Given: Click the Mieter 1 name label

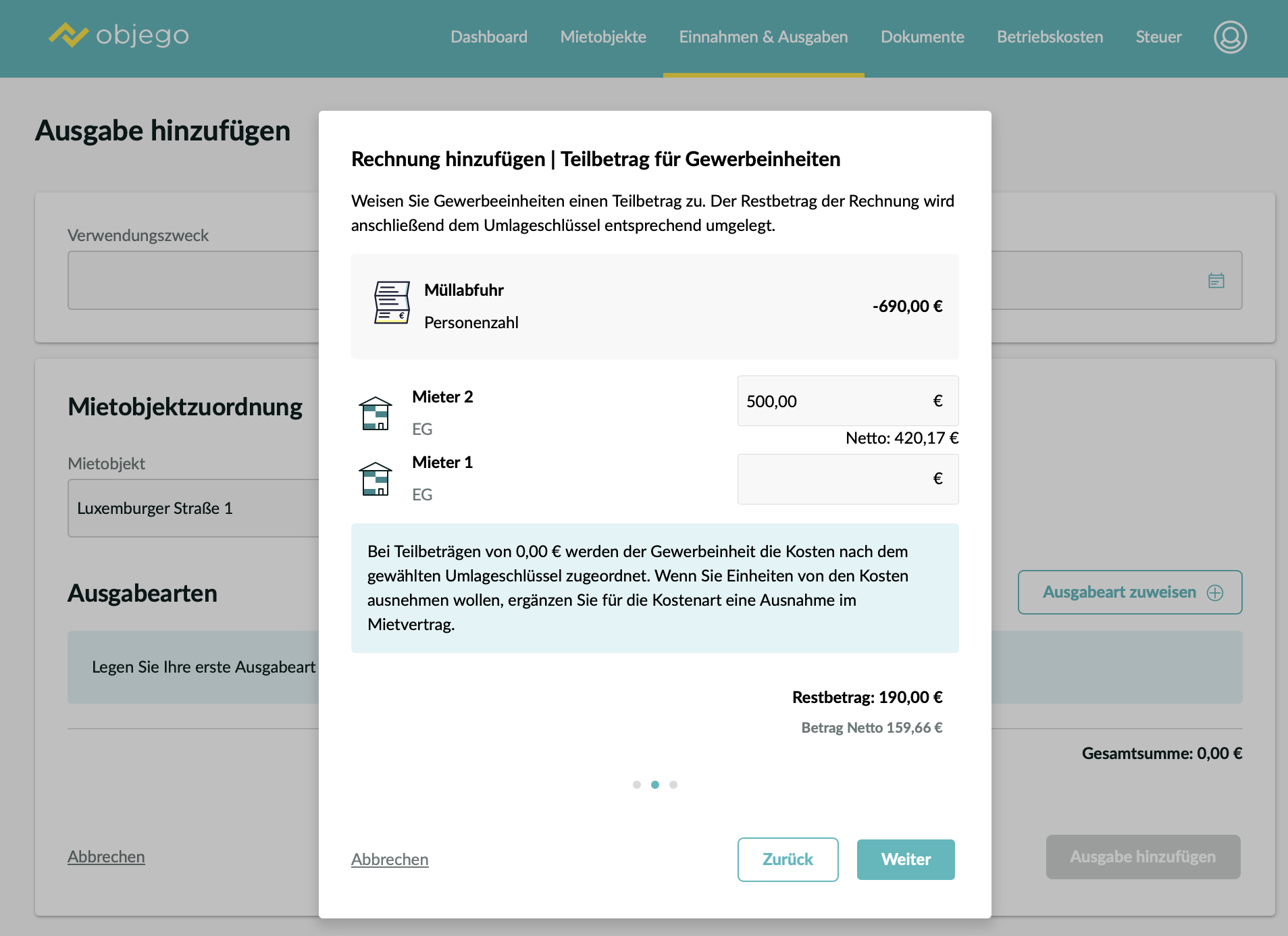Looking at the screenshot, I should point(442,463).
